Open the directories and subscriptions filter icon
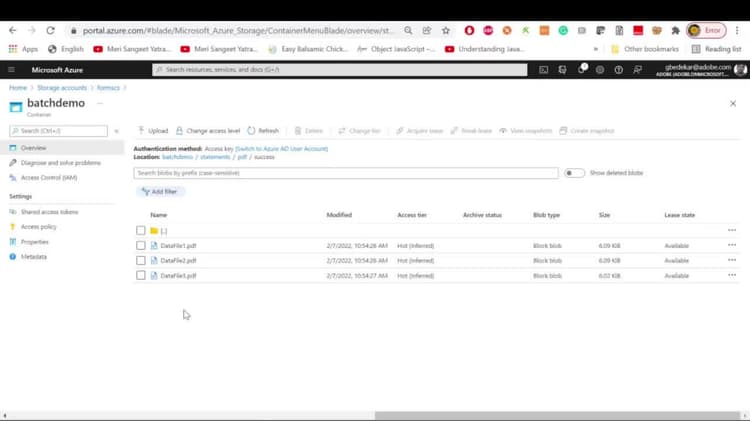Image resolution: width=750 pixels, height=421 pixels. [x=562, y=69]
